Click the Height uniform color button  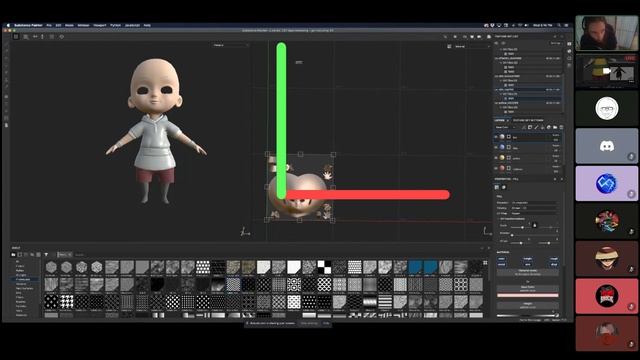pos(528,305)
